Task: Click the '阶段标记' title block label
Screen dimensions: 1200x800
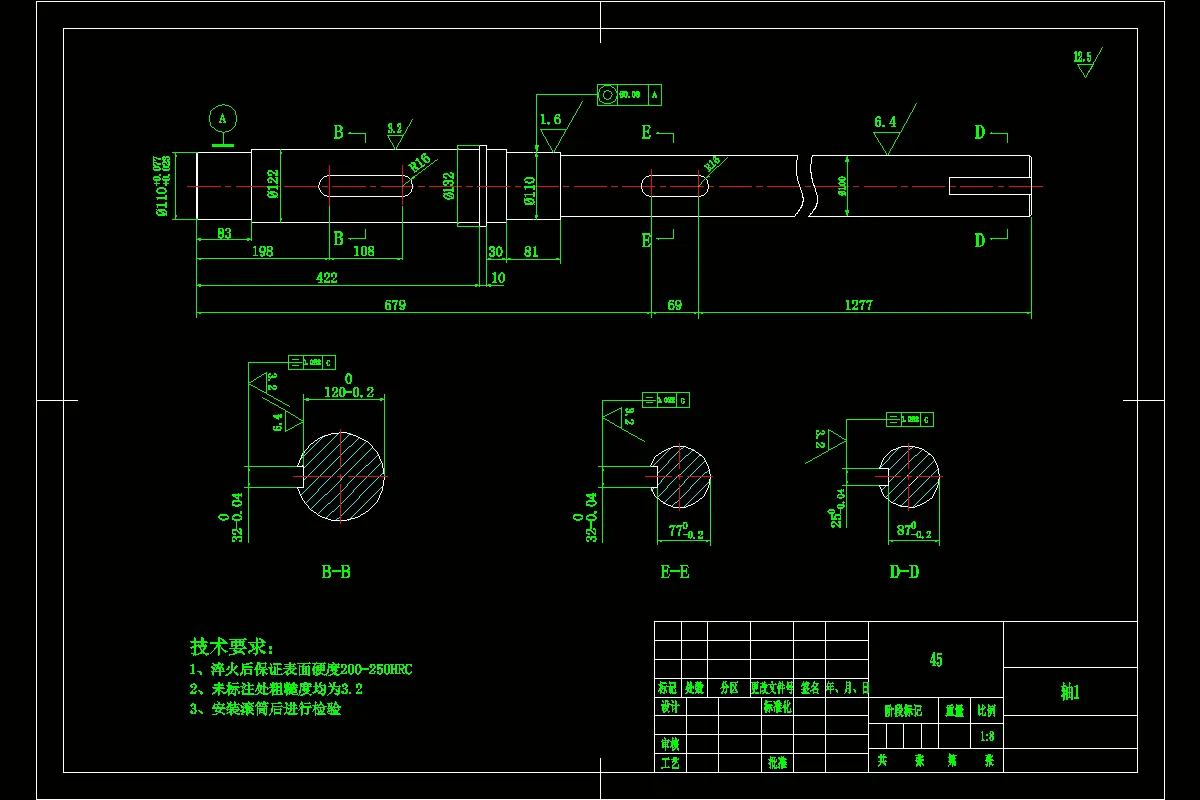Action: pyautogui.click(x=904, y=711)
